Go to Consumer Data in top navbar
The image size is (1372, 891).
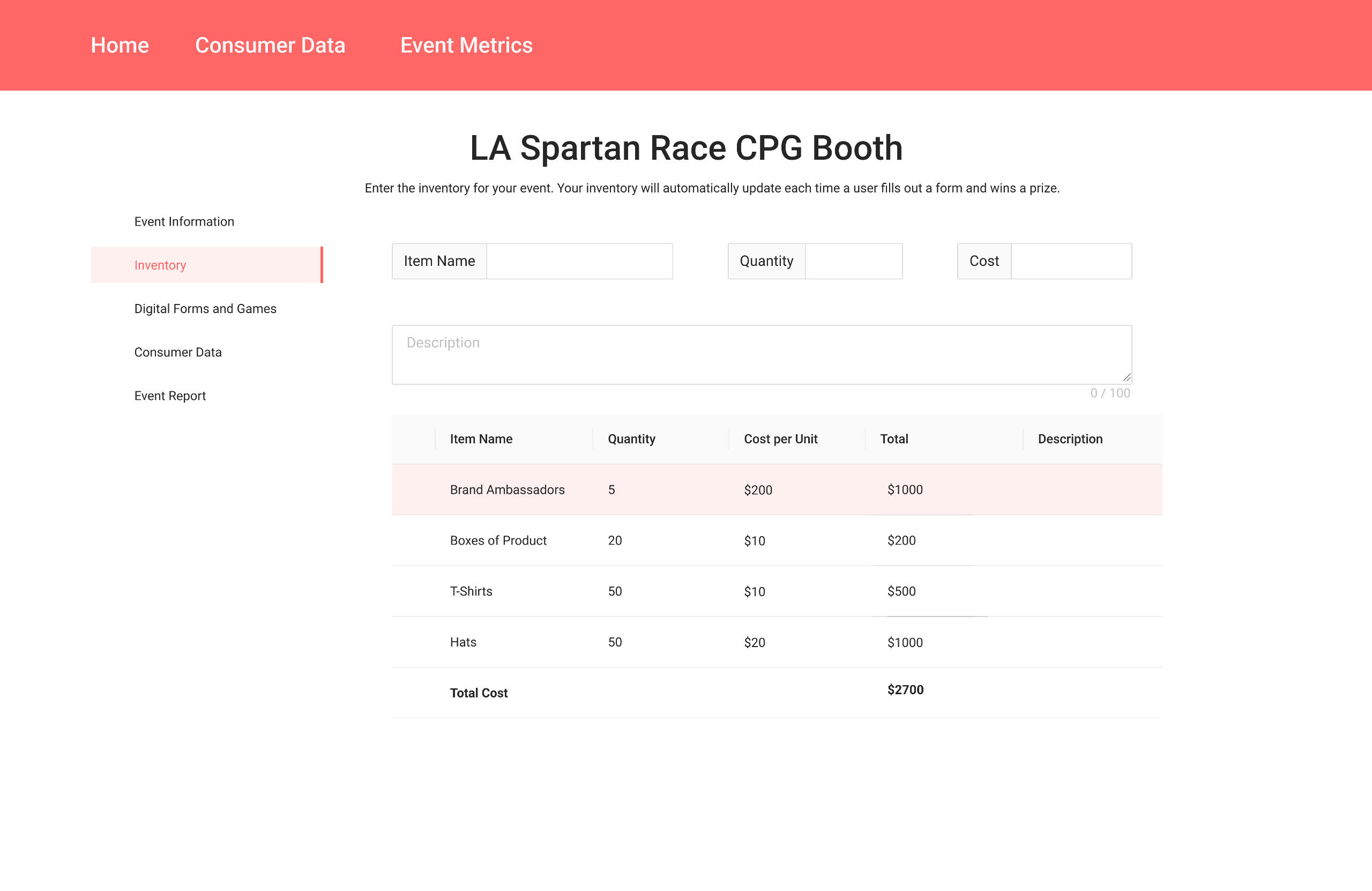pos(270,45)
